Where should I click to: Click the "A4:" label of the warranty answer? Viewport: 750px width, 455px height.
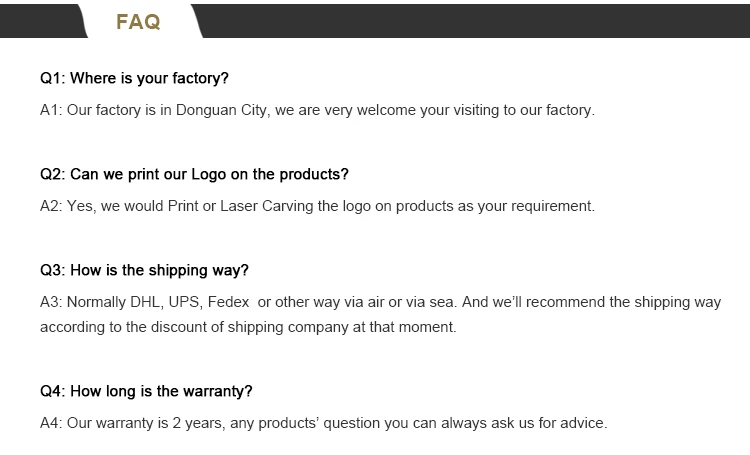[x=51, y=423]
